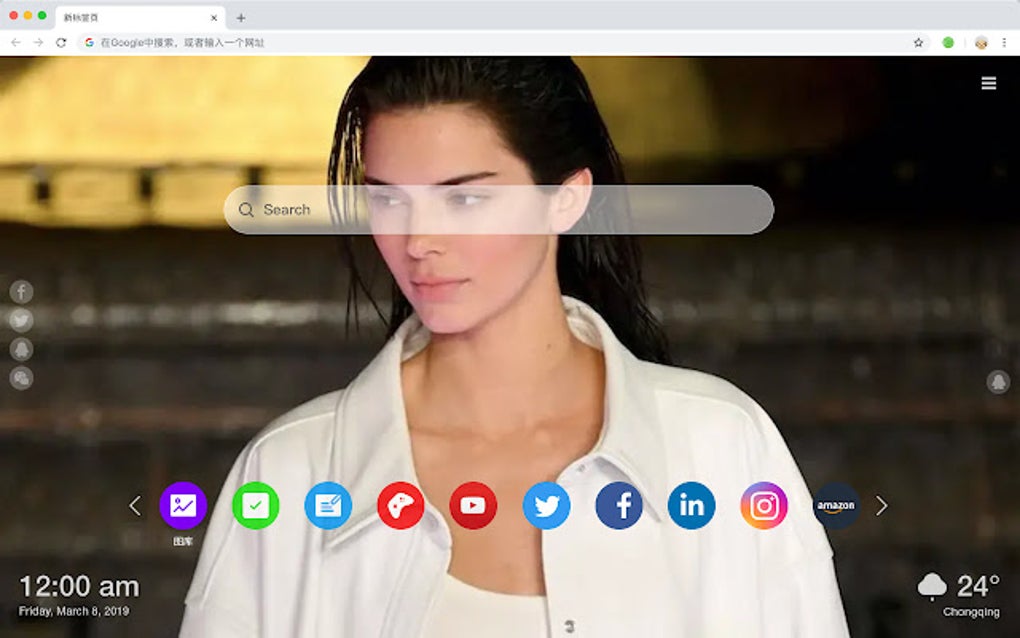Click the 24° temperature reading
1020x638 pixels.
pyautogui.click(x=978, y=587)
